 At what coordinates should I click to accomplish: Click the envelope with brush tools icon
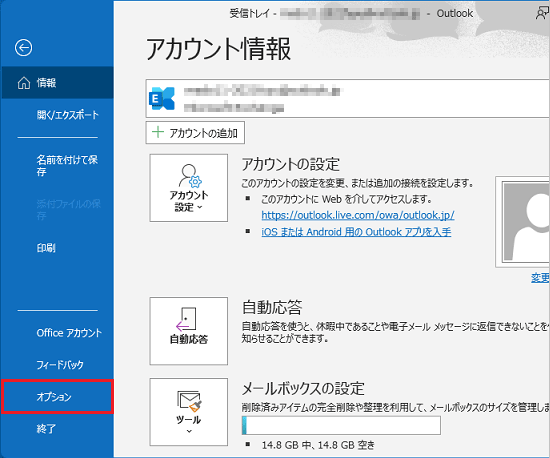189,402
